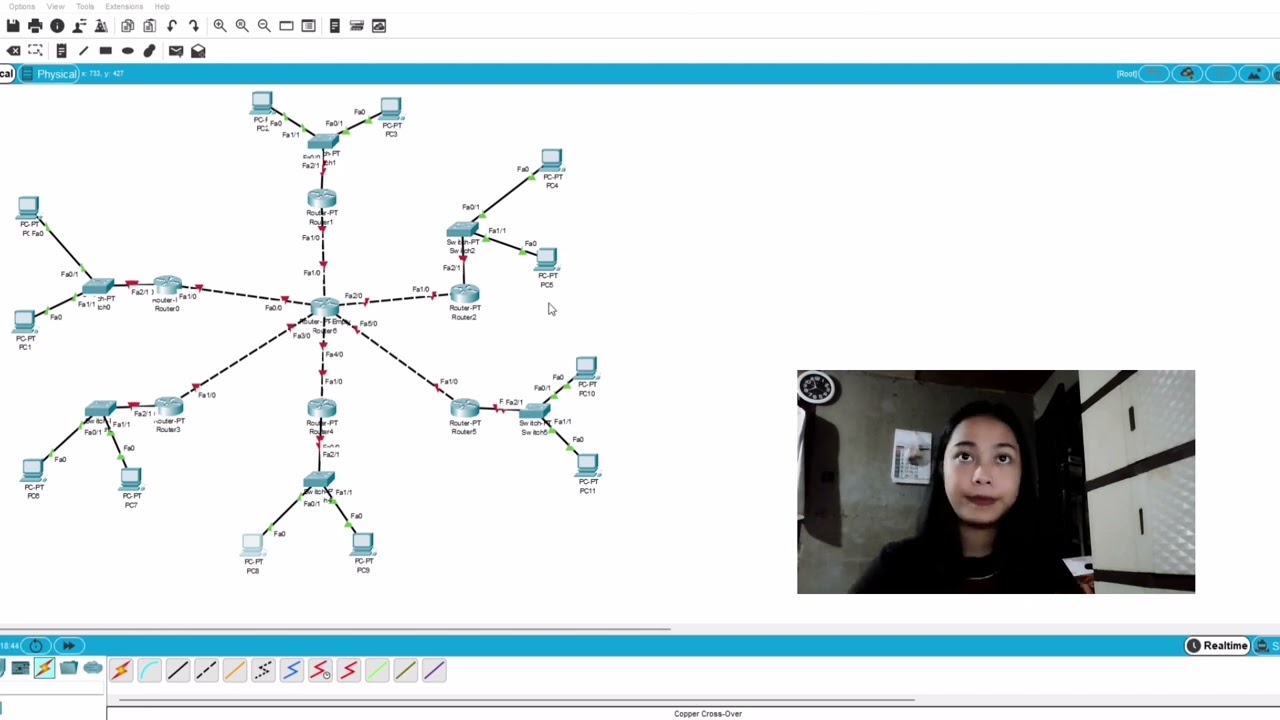Choose the dotted phone cable
The height and width of the screenshot is (720, 1280).
click(x=263, y=671)
